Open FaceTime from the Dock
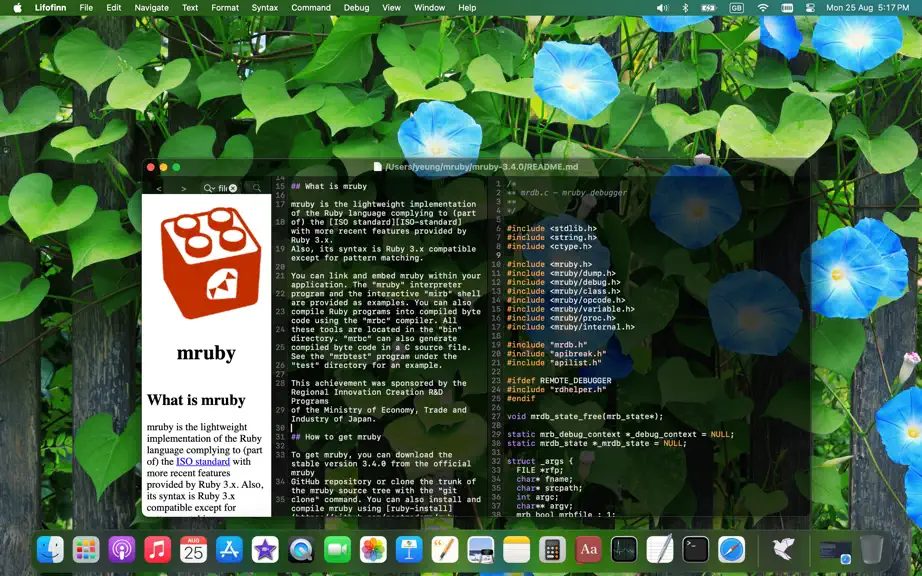 337,550
